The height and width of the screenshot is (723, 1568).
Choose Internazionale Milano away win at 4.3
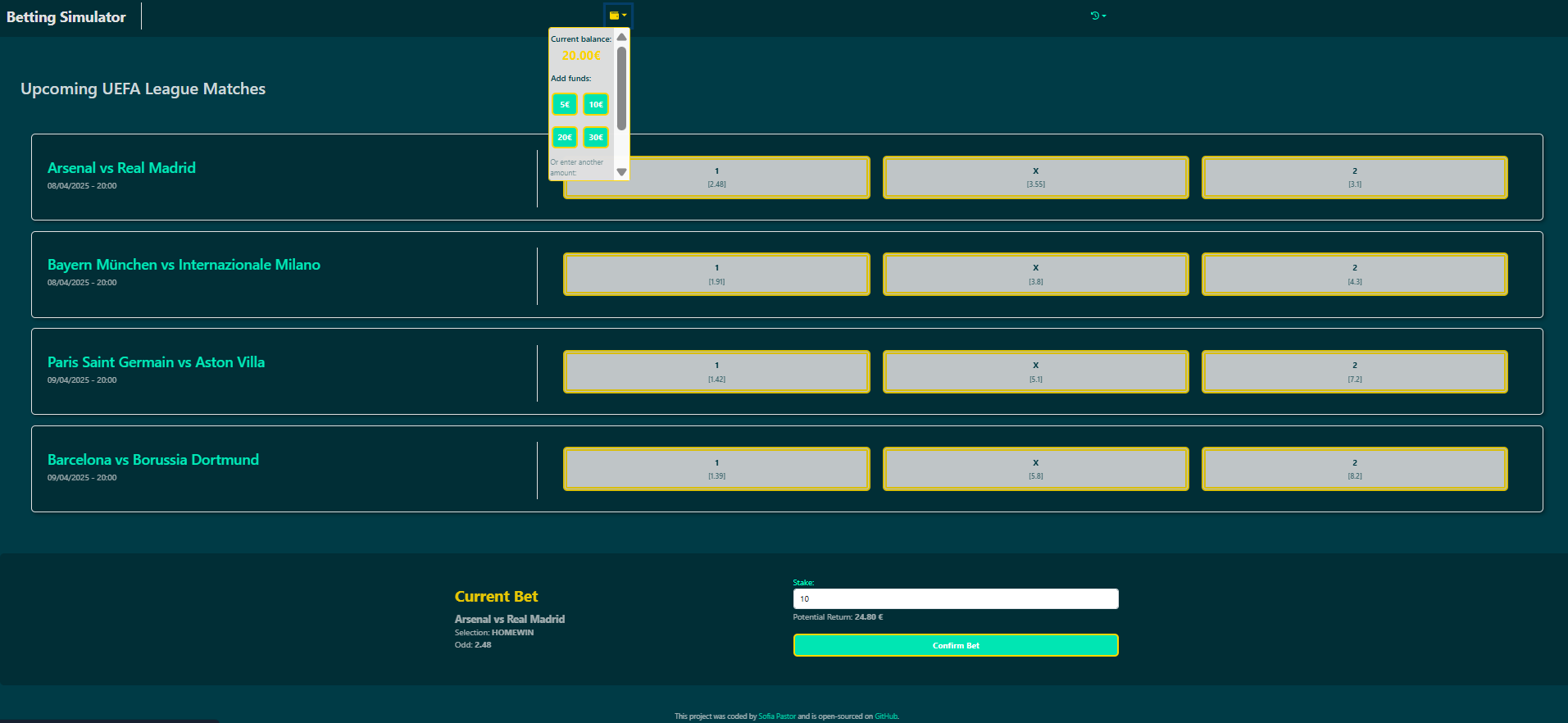point(1354,275)
